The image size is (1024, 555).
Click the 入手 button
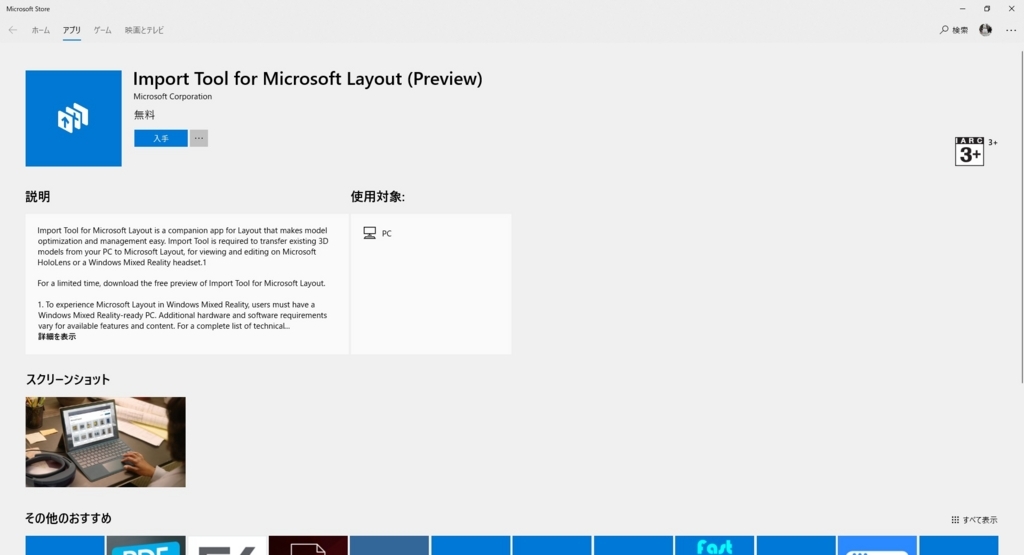click(161, 138)
